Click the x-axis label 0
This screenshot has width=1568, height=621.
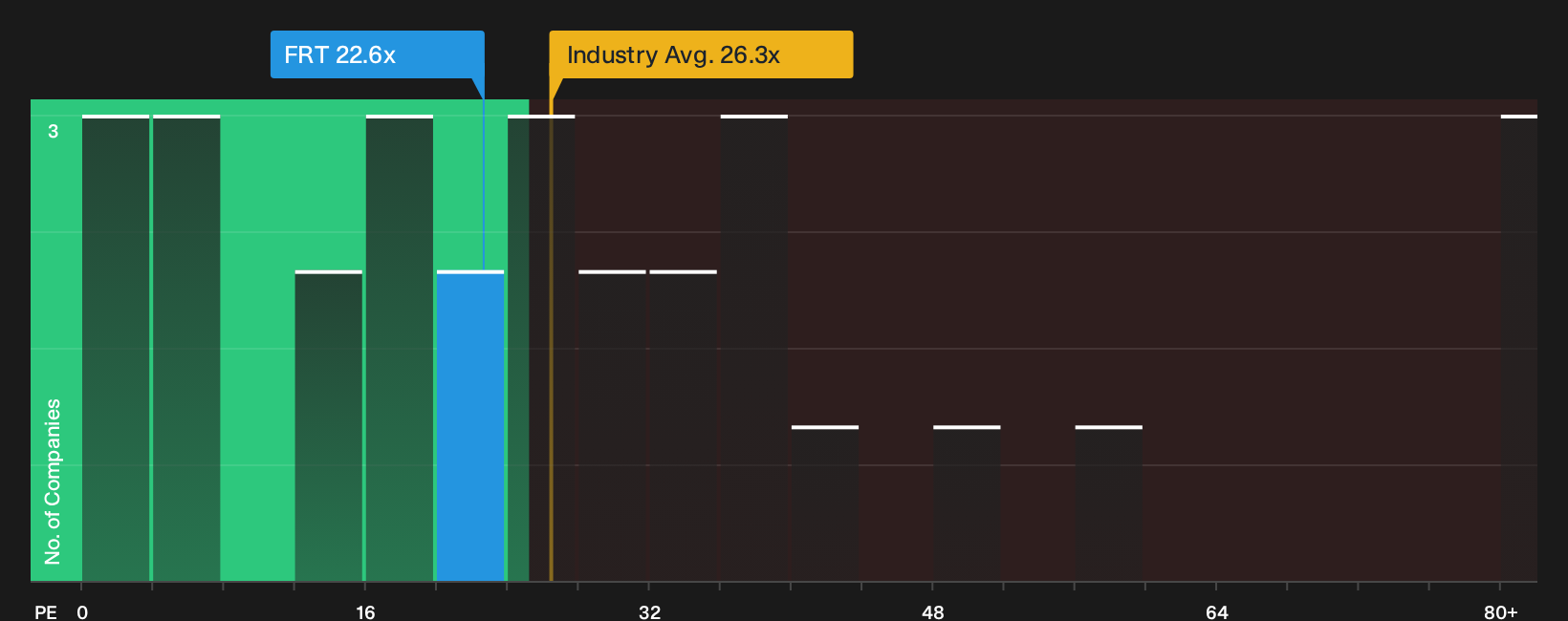point(82,611)
